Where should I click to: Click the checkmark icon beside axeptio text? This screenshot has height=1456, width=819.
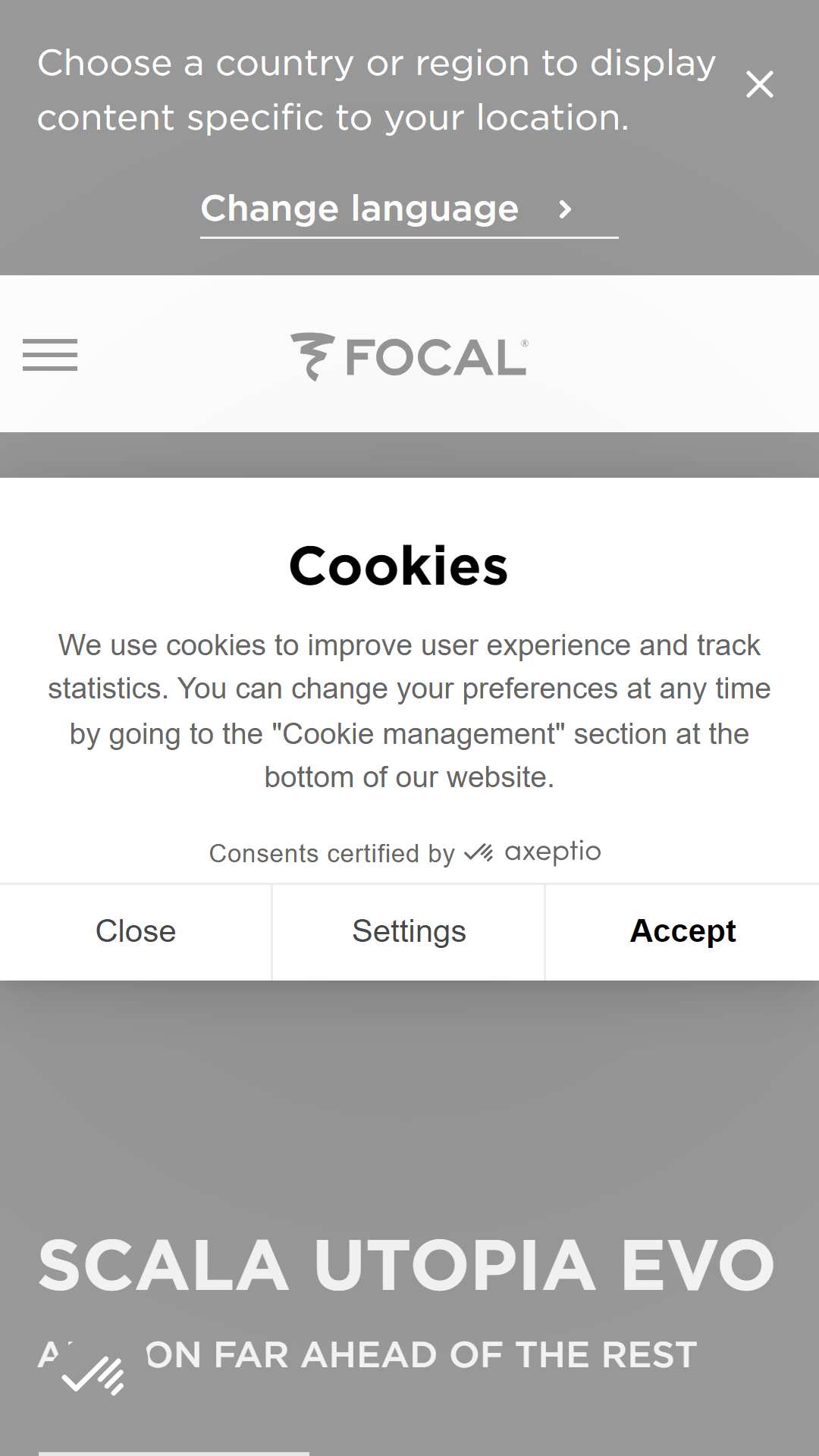pyautogui.click(x=479, y=853)
